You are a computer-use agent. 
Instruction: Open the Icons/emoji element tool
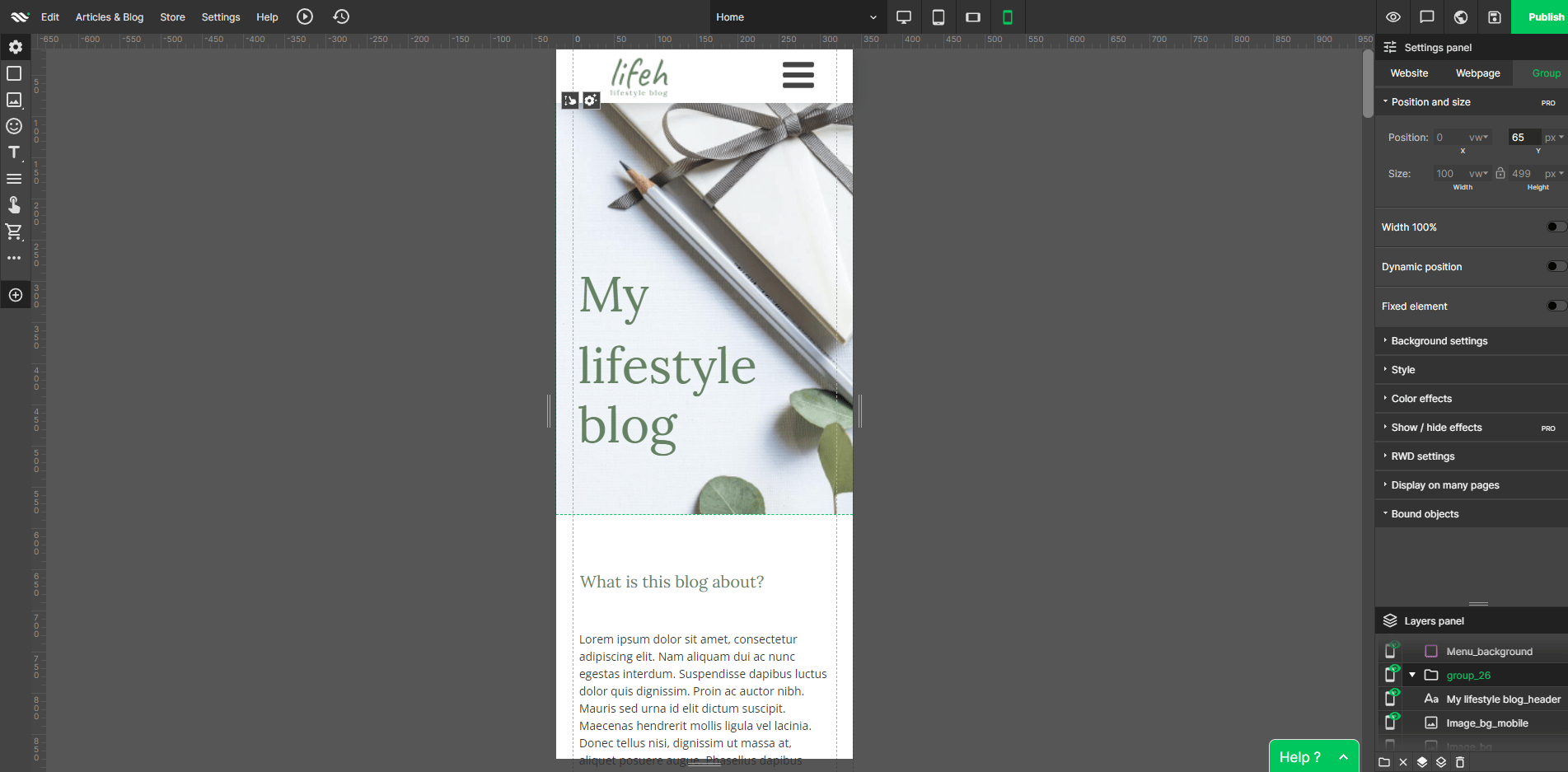14,126
